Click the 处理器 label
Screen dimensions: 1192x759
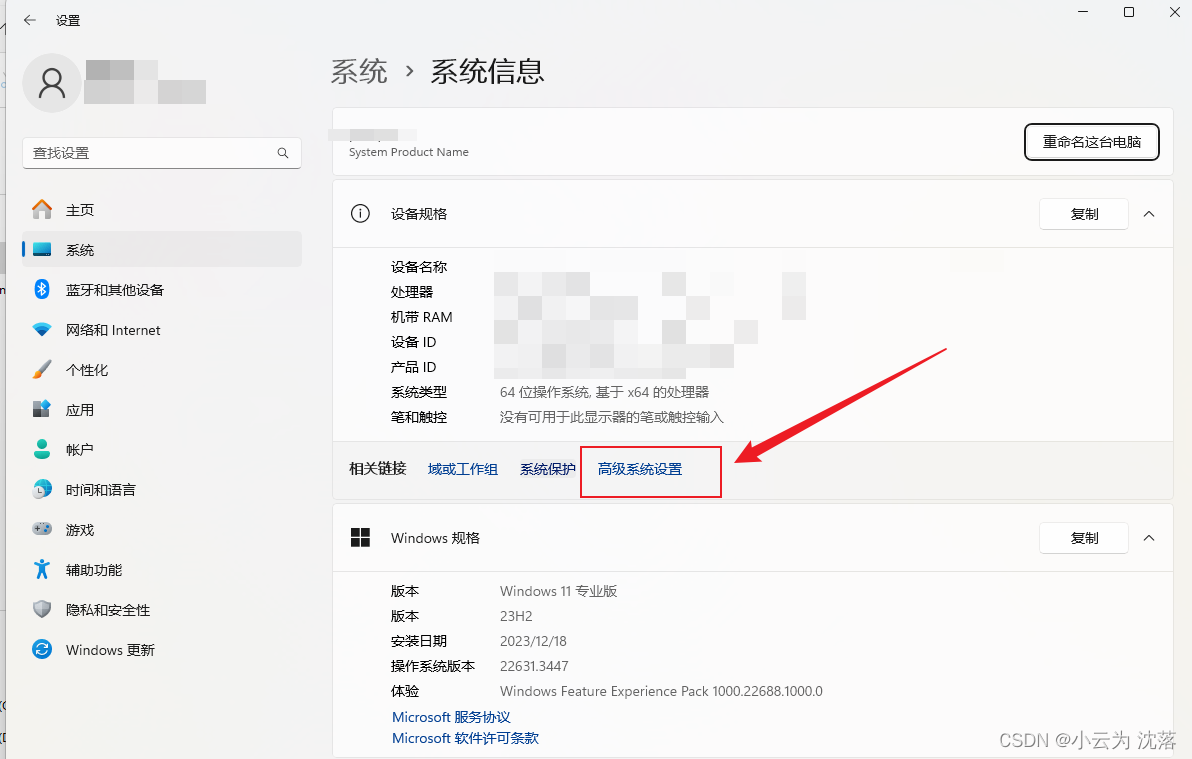(x=412, y=292)
